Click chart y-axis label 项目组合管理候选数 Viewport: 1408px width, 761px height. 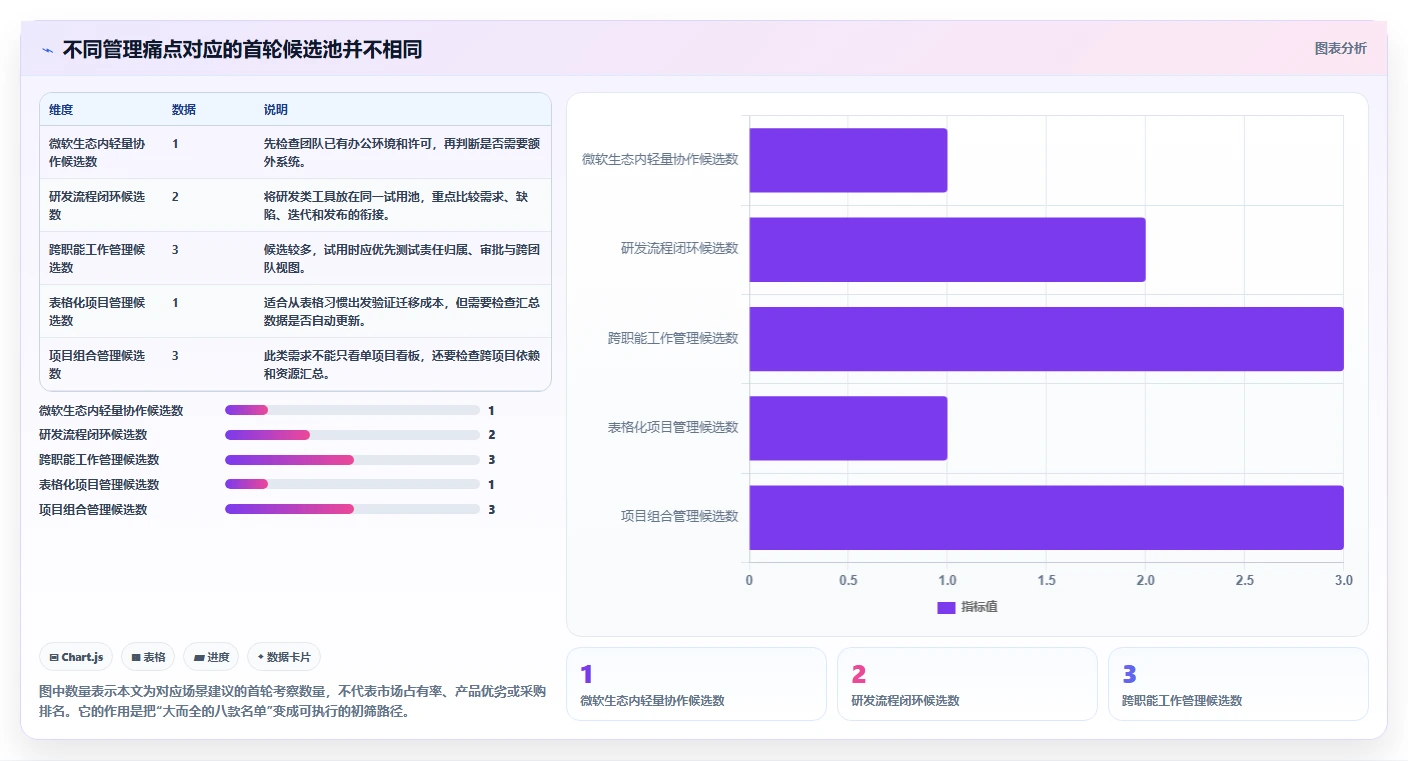coord(679,517)
